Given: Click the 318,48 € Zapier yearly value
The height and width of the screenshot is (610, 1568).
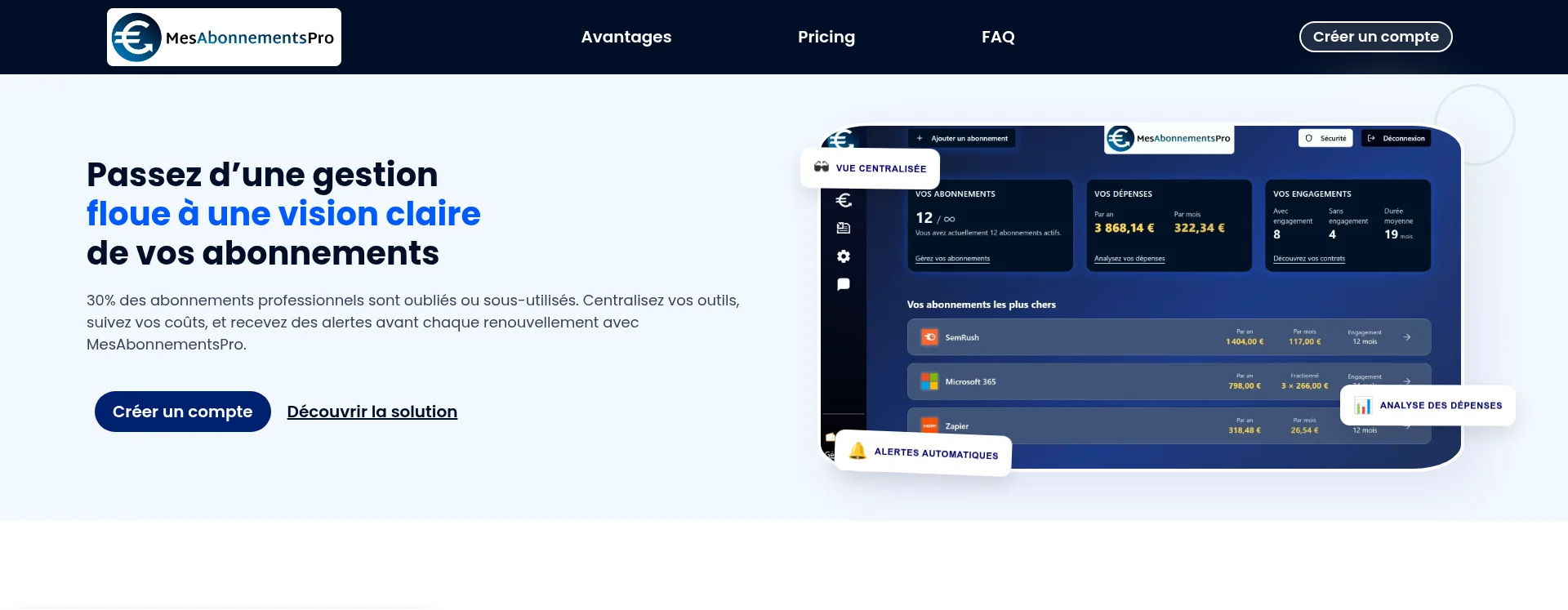Looking at the screenshot, I should coord(1245,430).
